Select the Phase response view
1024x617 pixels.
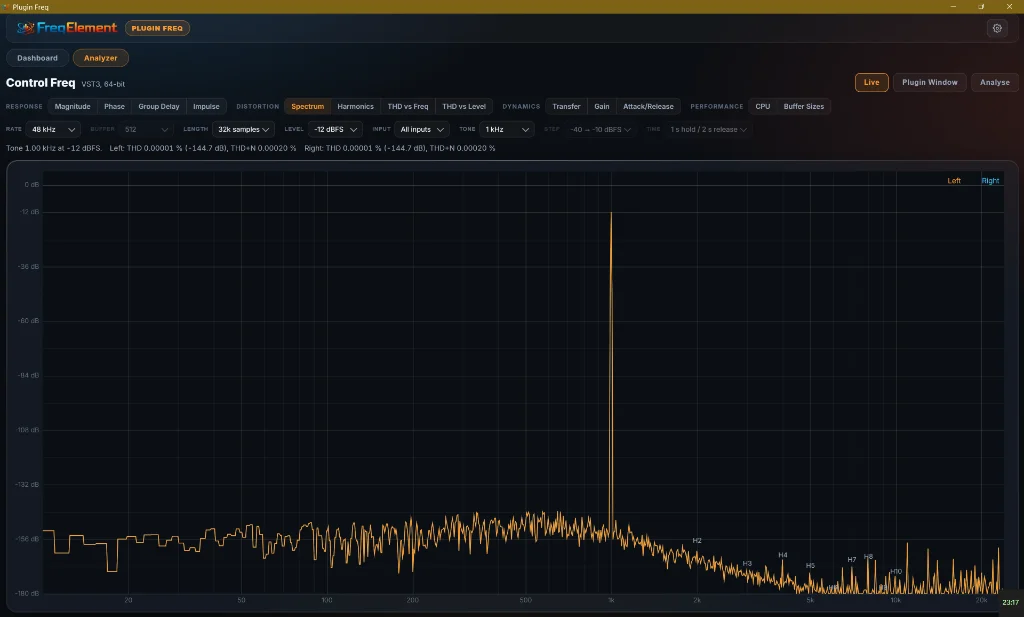[x=114, y=106]
